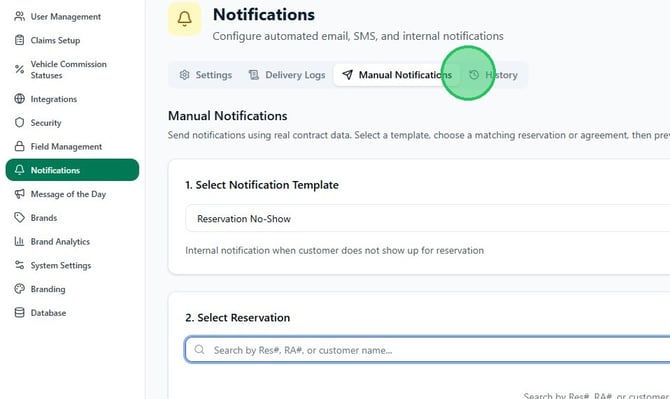Open the History tab
This screenshot has height=399, width=670.
tap(493, 75)
